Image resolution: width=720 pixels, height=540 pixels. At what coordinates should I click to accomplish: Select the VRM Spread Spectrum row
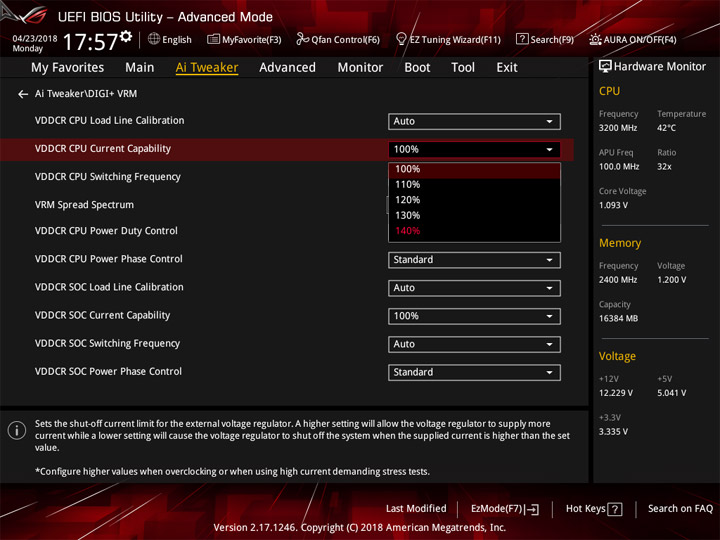pos(84,205)
